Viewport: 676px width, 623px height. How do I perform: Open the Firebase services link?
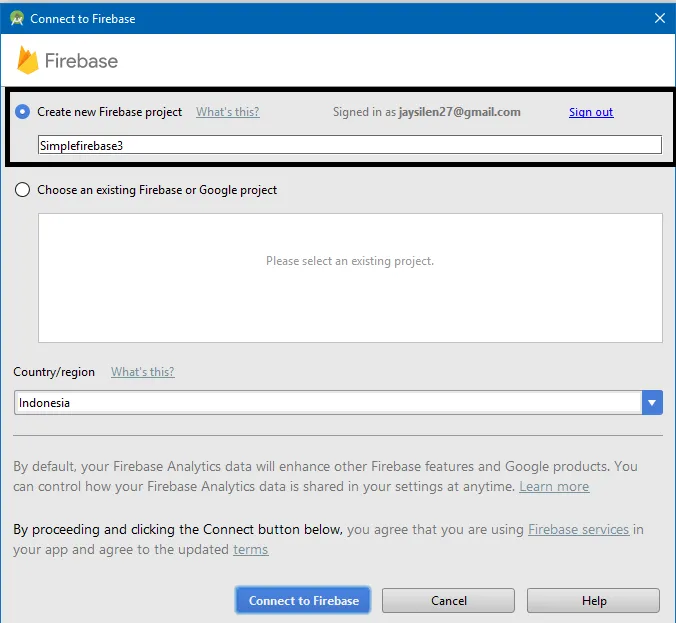pyautogui.click(x=578, y=529)
